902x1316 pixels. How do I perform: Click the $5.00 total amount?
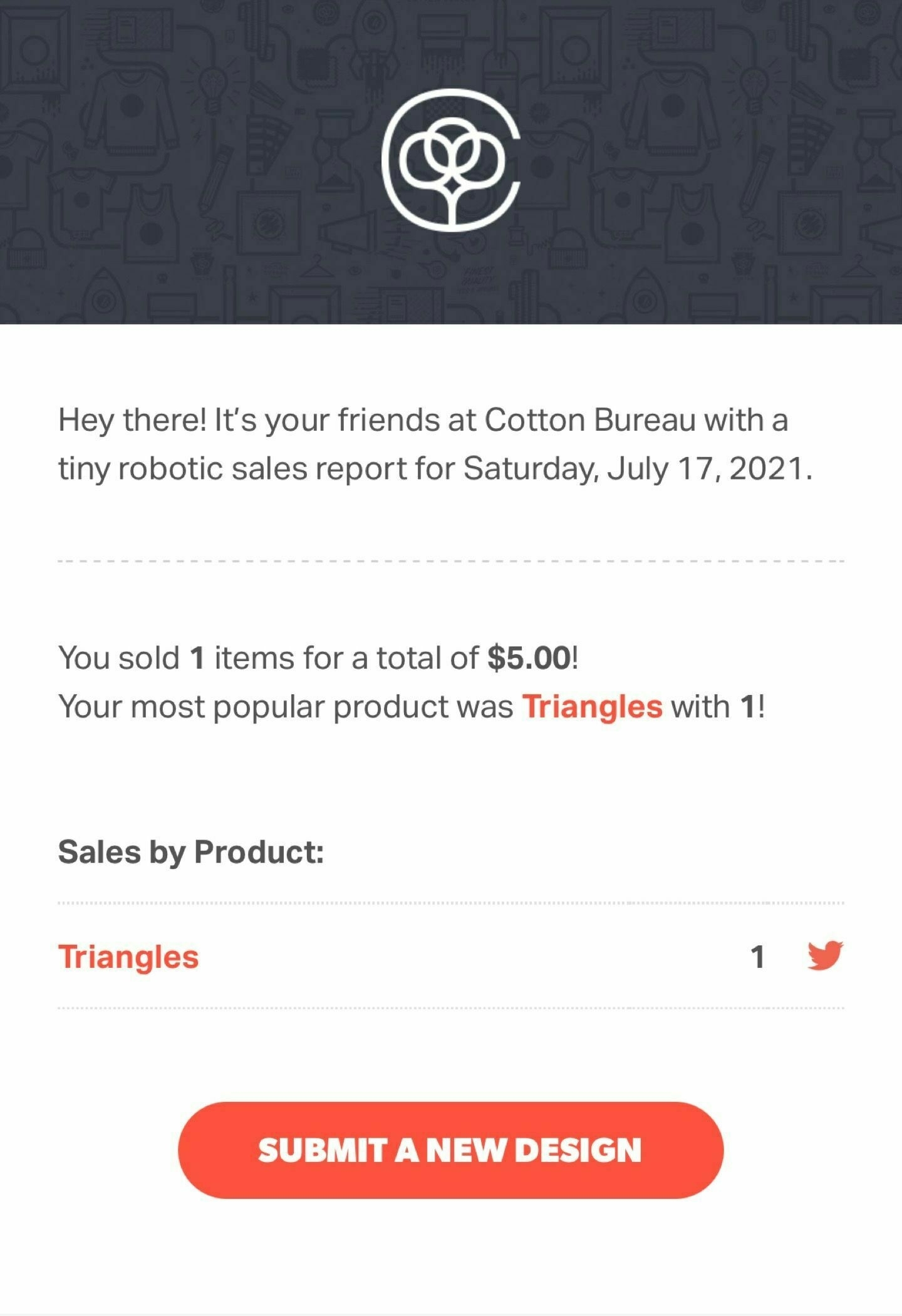point(529,658)
